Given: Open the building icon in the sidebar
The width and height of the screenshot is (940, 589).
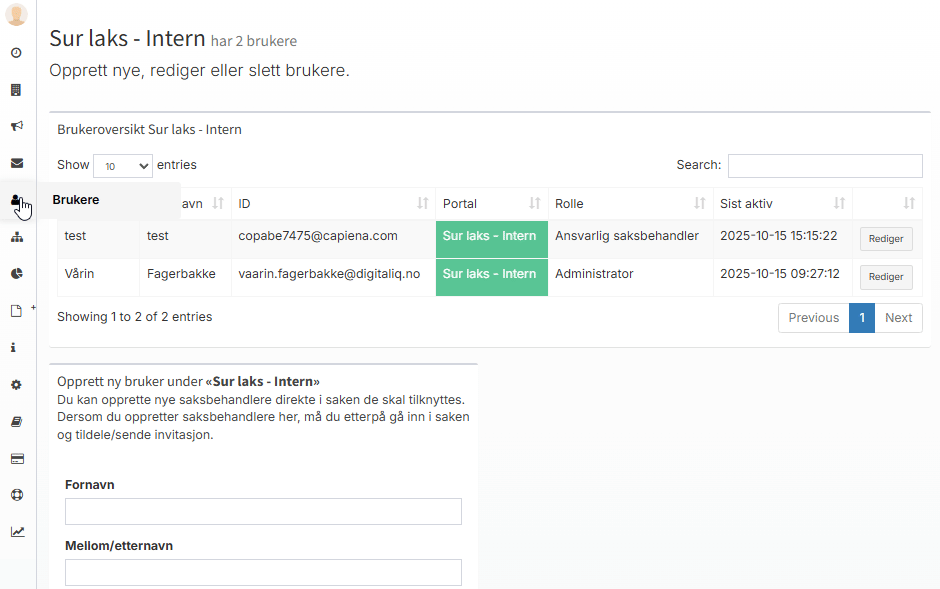Looking at the screenshot, I should 16,89.
